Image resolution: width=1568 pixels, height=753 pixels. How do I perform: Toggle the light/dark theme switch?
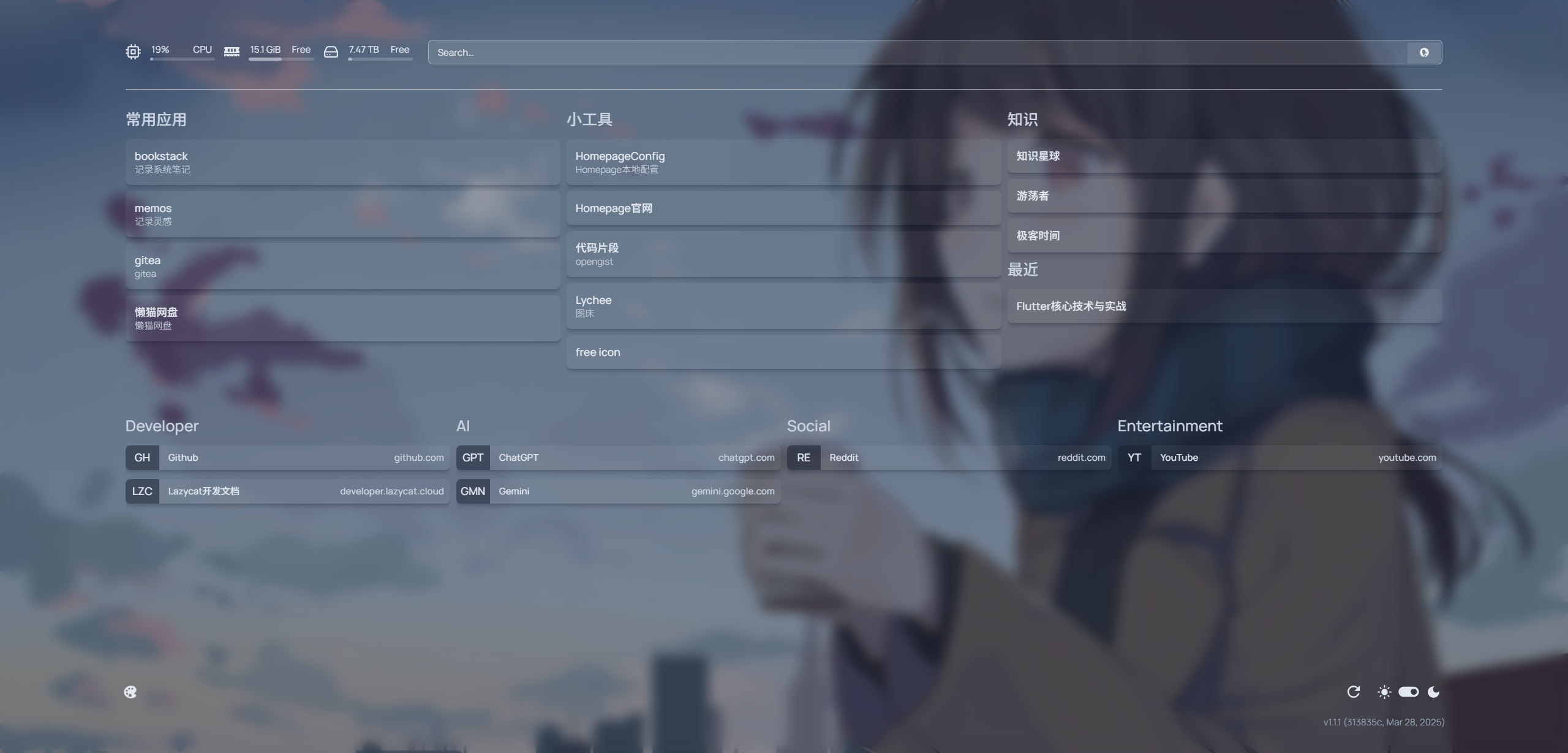(x=1408, y=692)
